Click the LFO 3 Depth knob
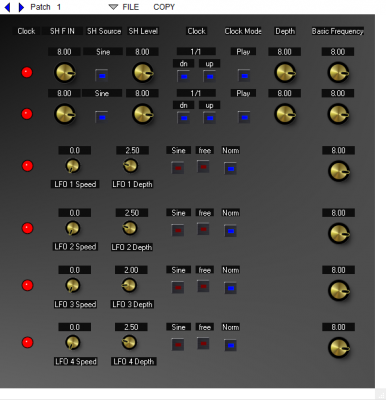The height and width of the screenshot is (400, 386). point(129,285)
